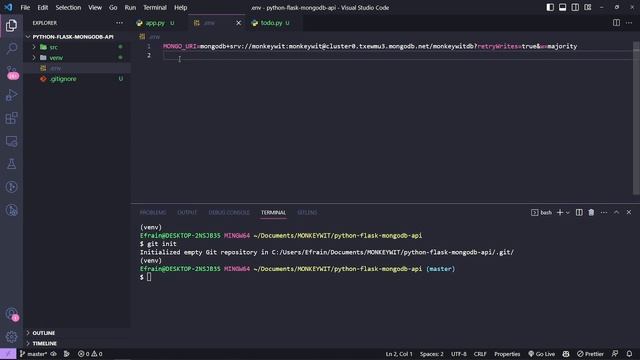Image resolution: width=640 pixels, height=360 pixels.
Task: Toggle secondary side bar layout icon
Action: (575, 7)
